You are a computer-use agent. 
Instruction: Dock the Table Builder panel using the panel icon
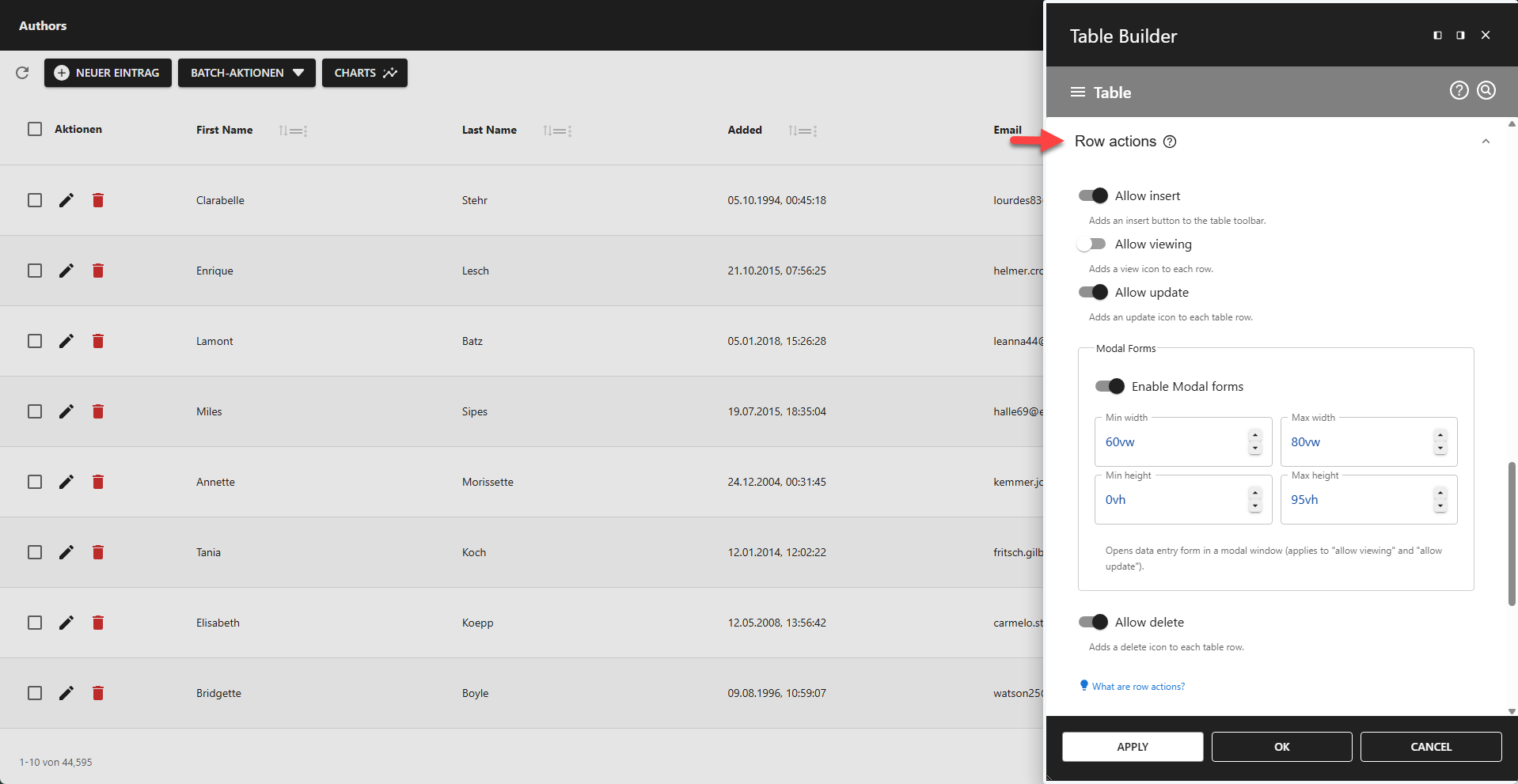(x=1437, y=35)
